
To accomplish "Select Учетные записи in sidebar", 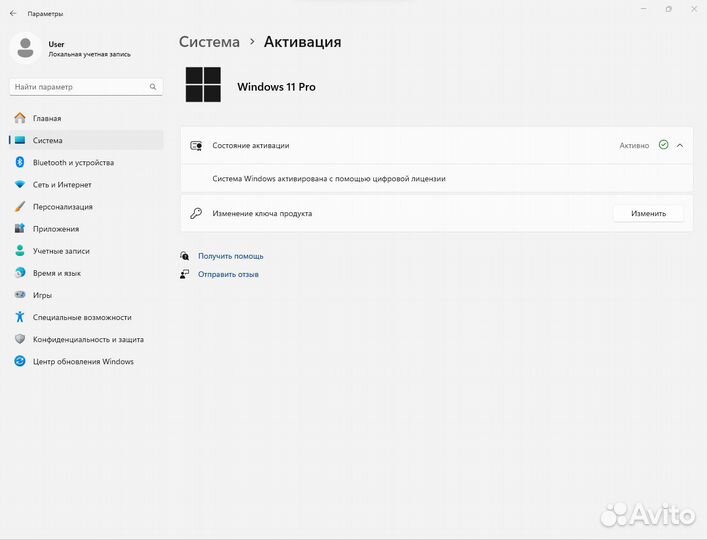I will click(x=86, y=251).
